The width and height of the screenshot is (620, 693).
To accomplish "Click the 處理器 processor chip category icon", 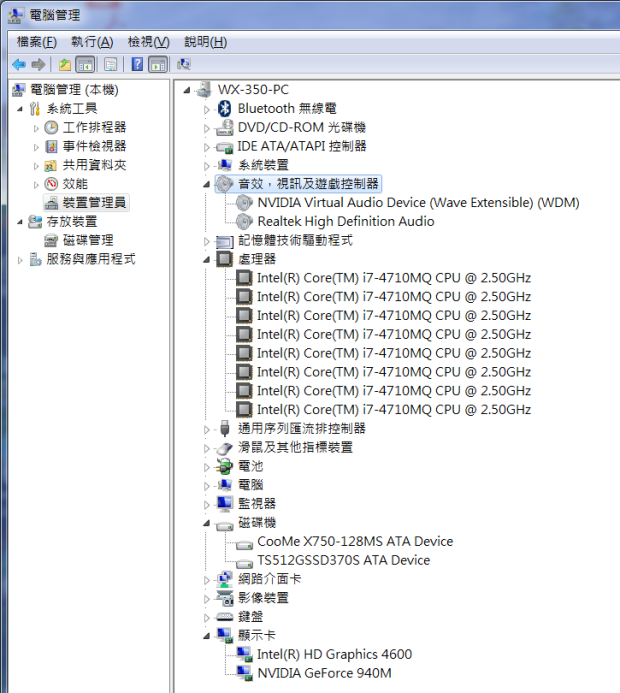I will coord(224,259).
